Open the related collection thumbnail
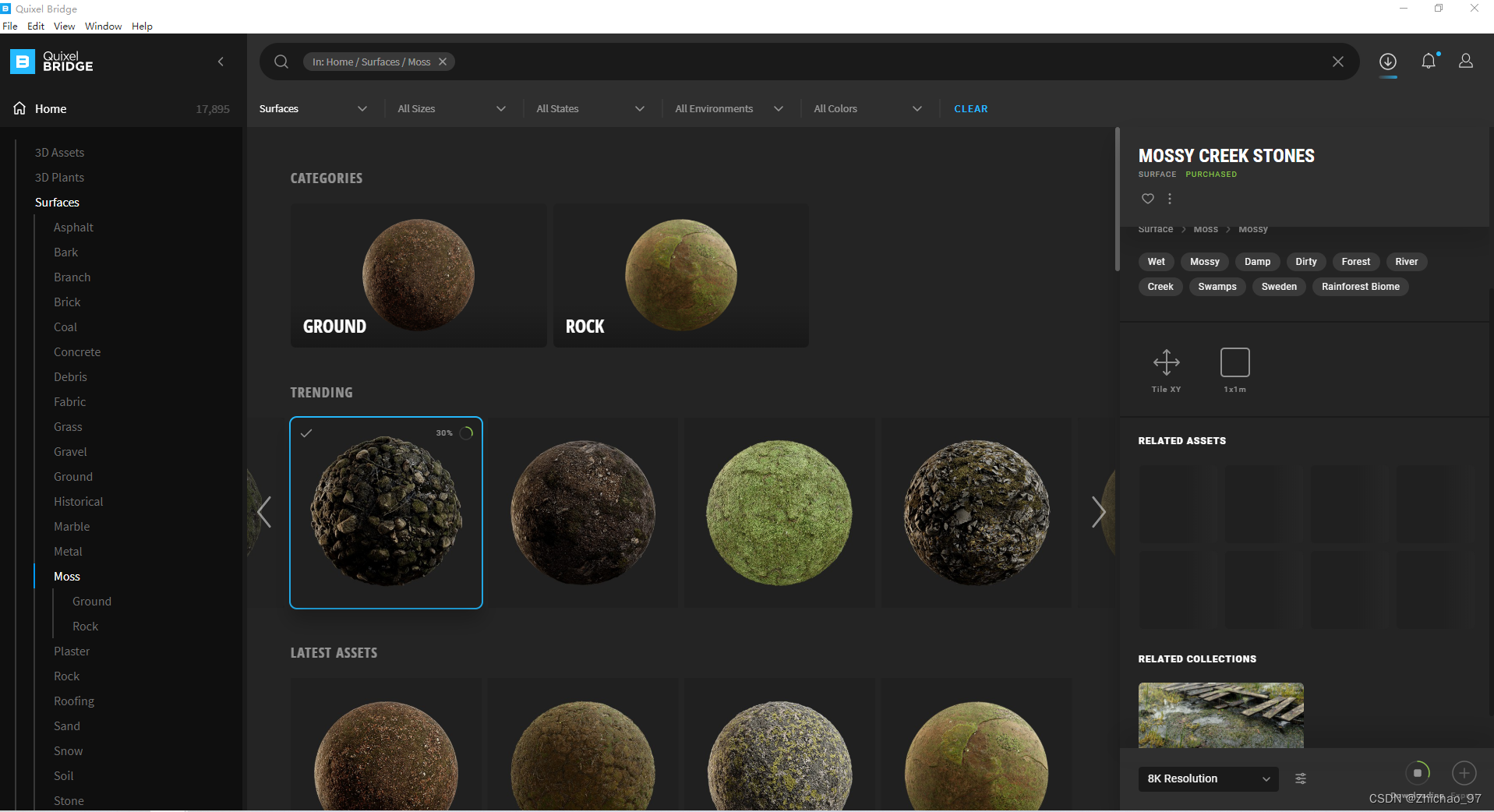This screenshot has height=812, width=1494. pyautogui.click(x=1221, y=715)
